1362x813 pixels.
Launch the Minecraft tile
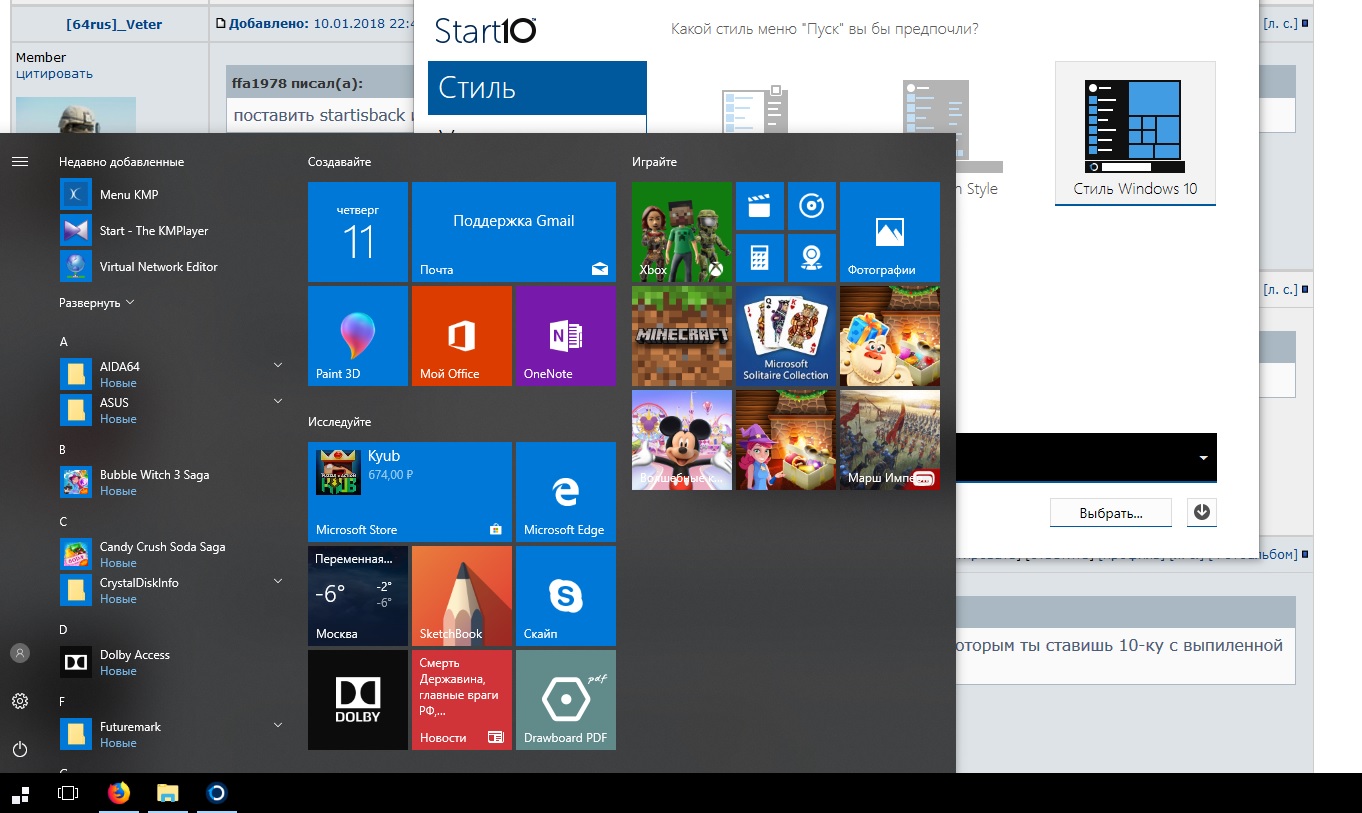pyautogui.click(x=682, y=336)
